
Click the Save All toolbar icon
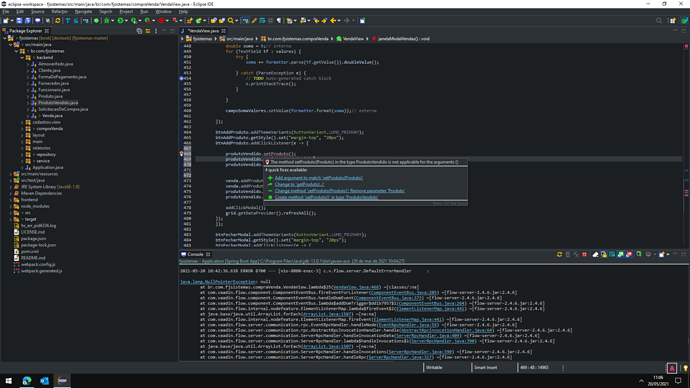coord(28,21)
